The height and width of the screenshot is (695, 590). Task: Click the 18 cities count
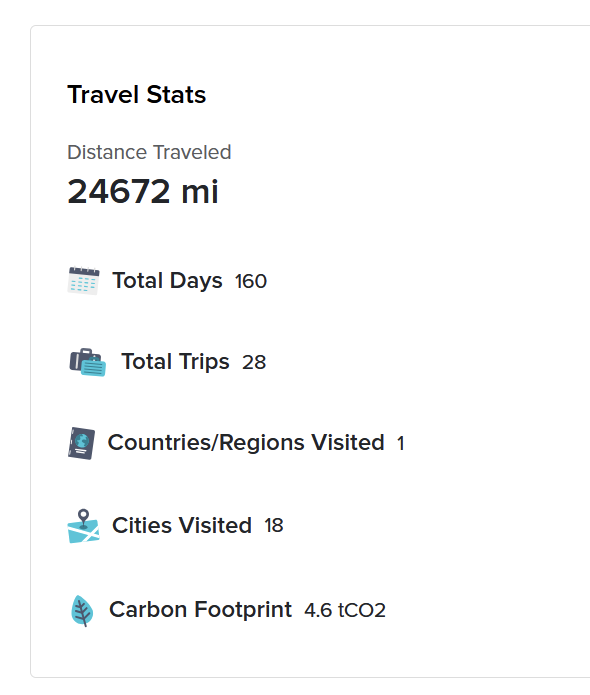point(274,526)
